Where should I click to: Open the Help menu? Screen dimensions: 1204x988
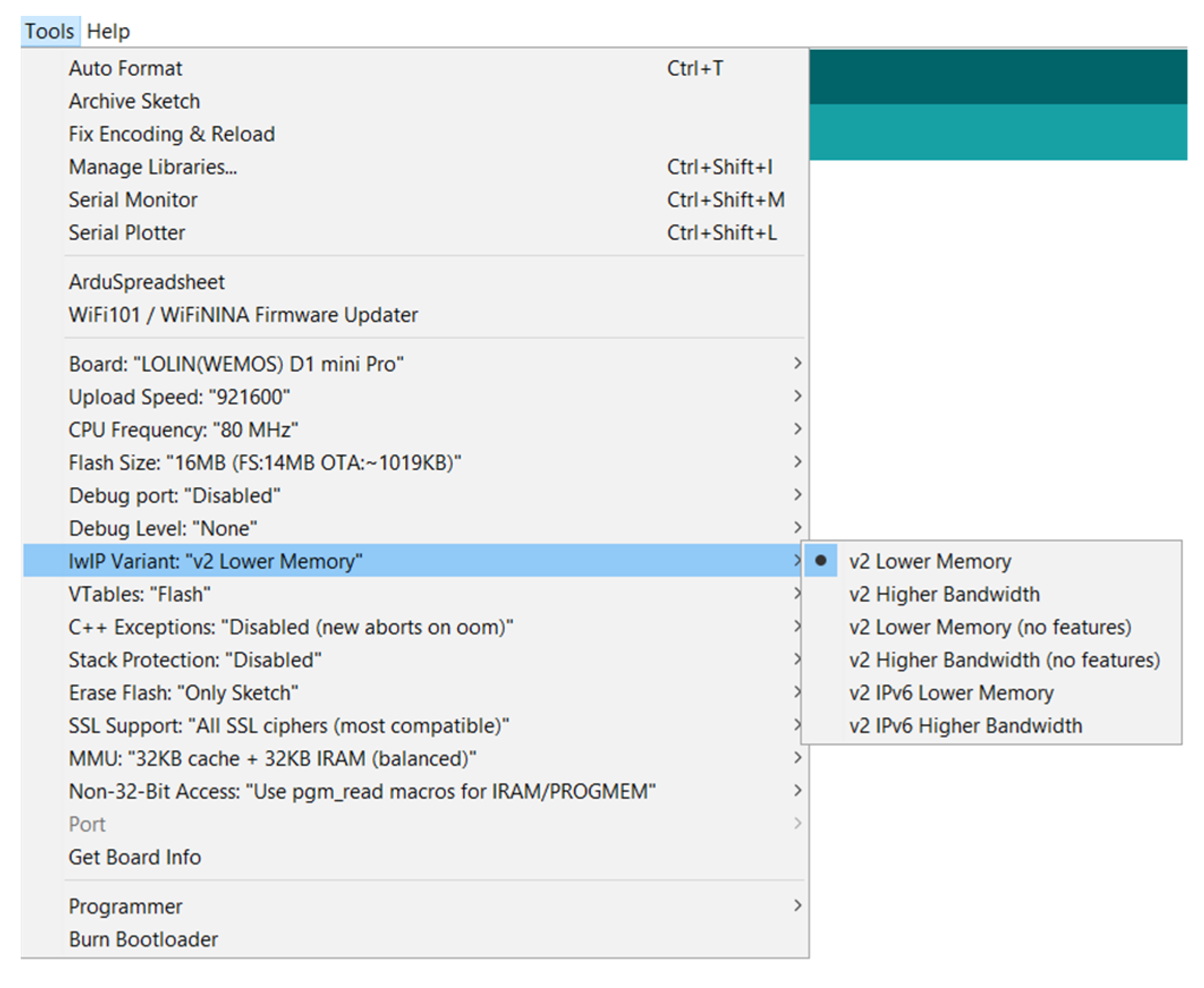108,31
